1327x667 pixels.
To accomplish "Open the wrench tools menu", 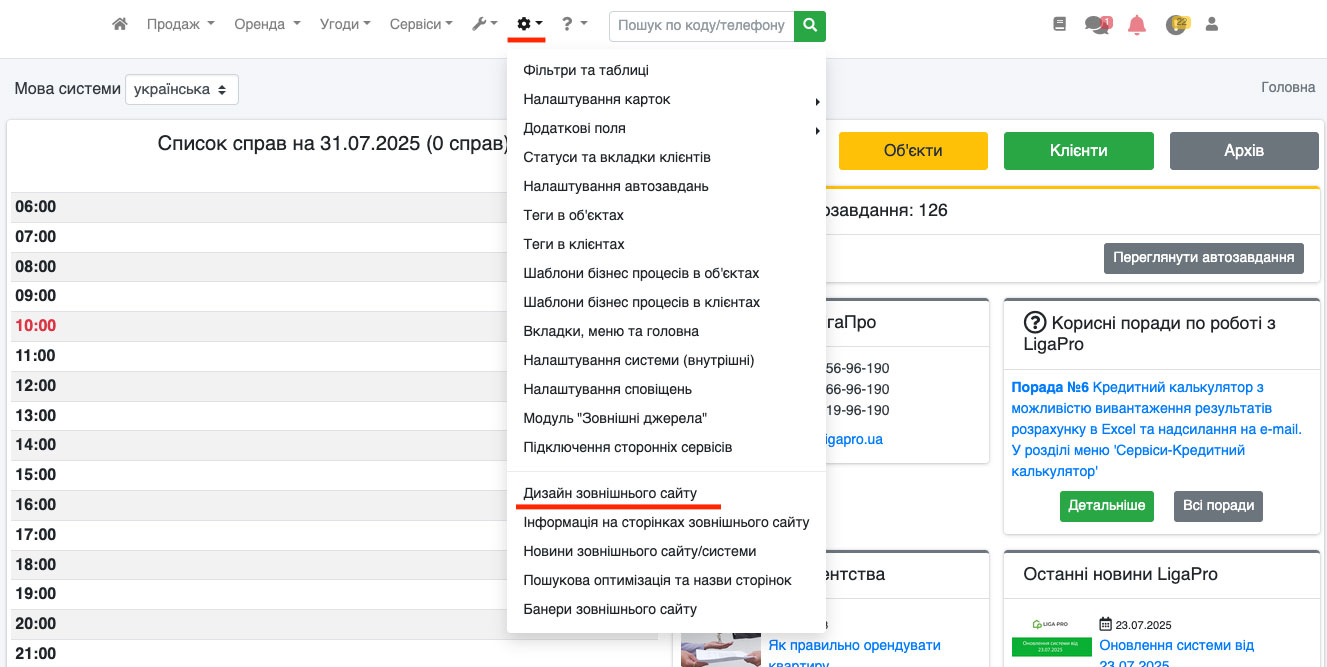I will coord(484,24).
